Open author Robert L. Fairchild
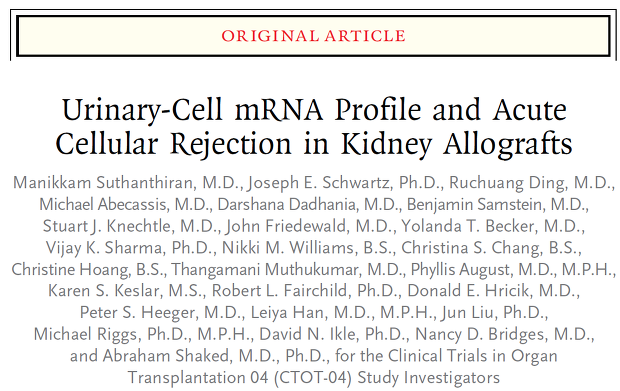Image resolution: width=620 pixels, height=391 pixels. click(x=280, y=291)
